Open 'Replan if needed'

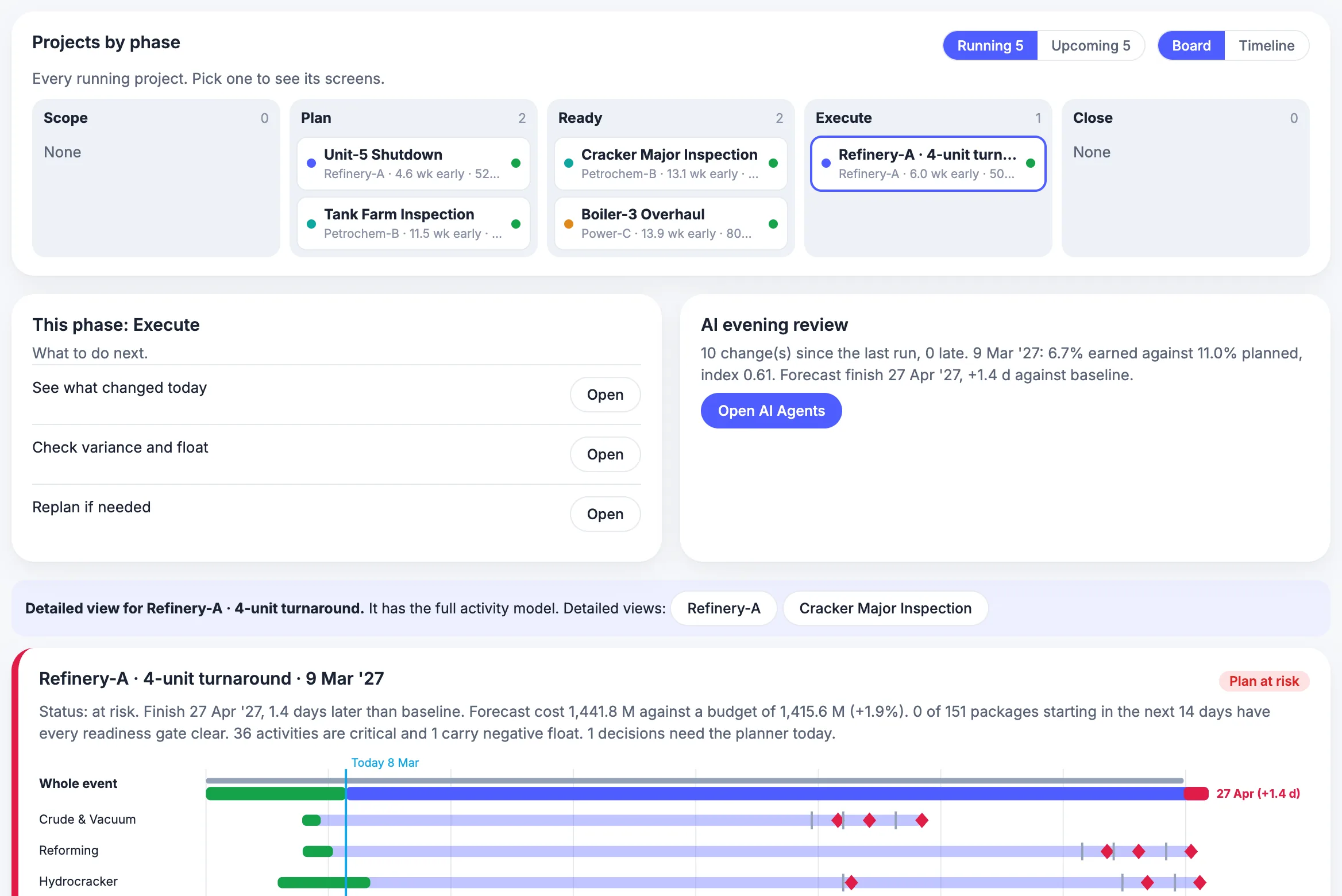(605, 514)
